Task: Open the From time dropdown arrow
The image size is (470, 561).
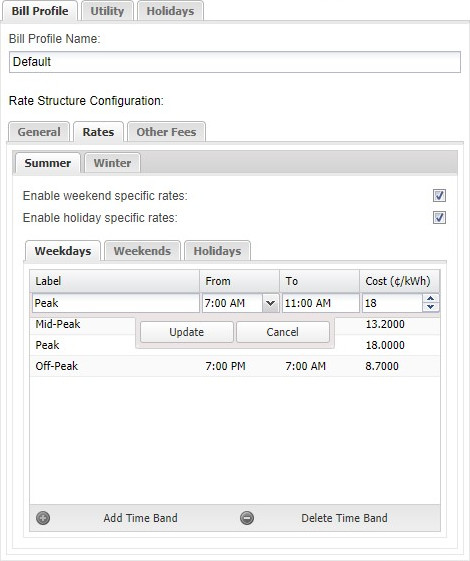Action: click(x=270, y=303)
